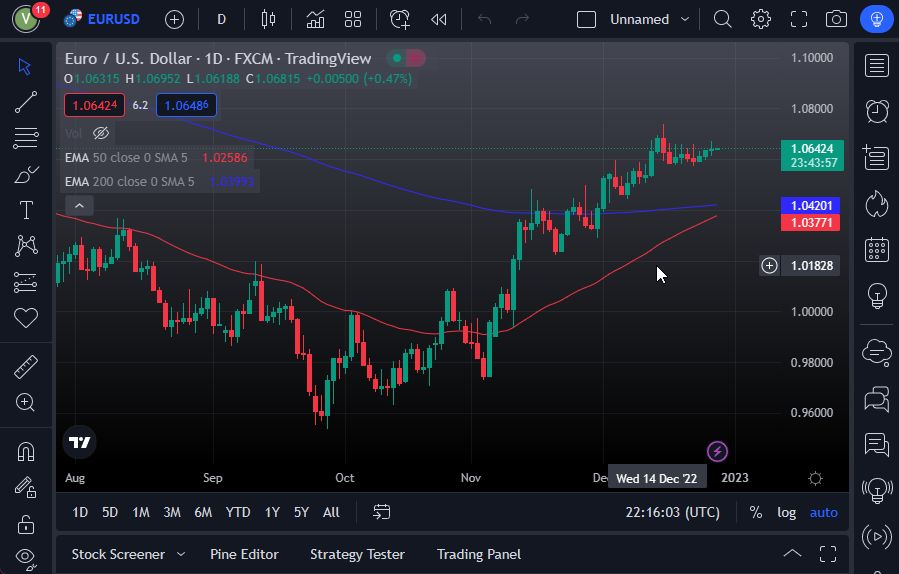
Task: Switch to the Pine Editor tab
Action: (x=244, y=554)
